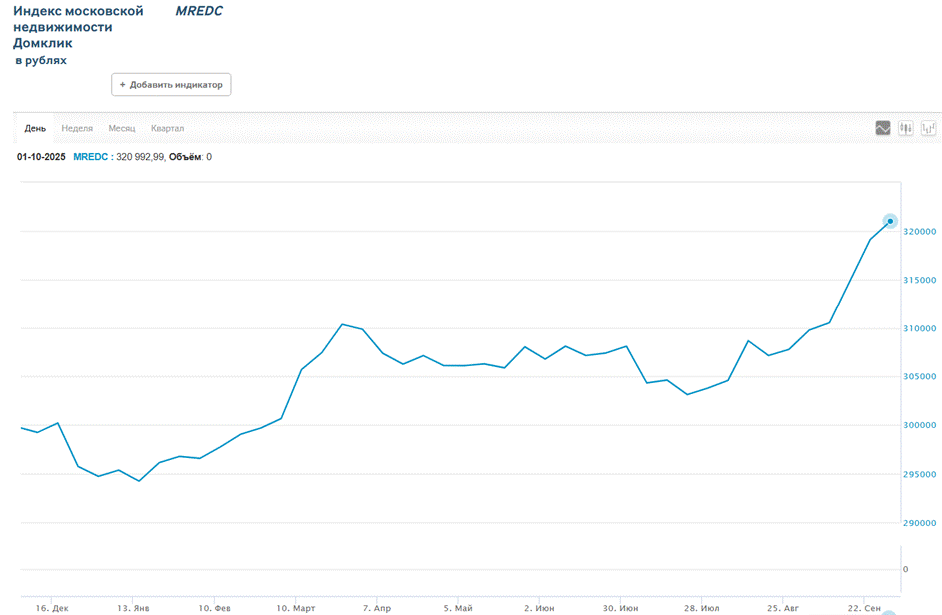Open the 'Месяц' interval tab
The height and width of the screenshot is (615, 942).
point(122,129)
